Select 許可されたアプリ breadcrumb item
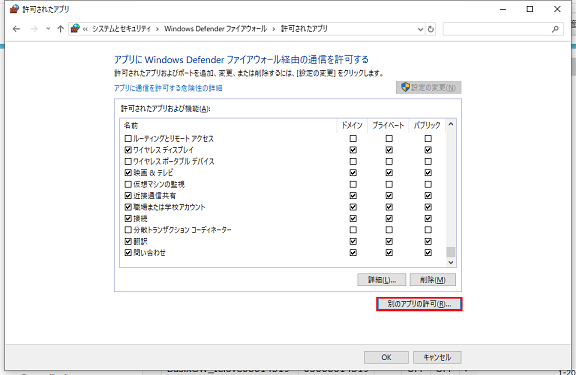576x375 pixels. [x=304, y=29]
